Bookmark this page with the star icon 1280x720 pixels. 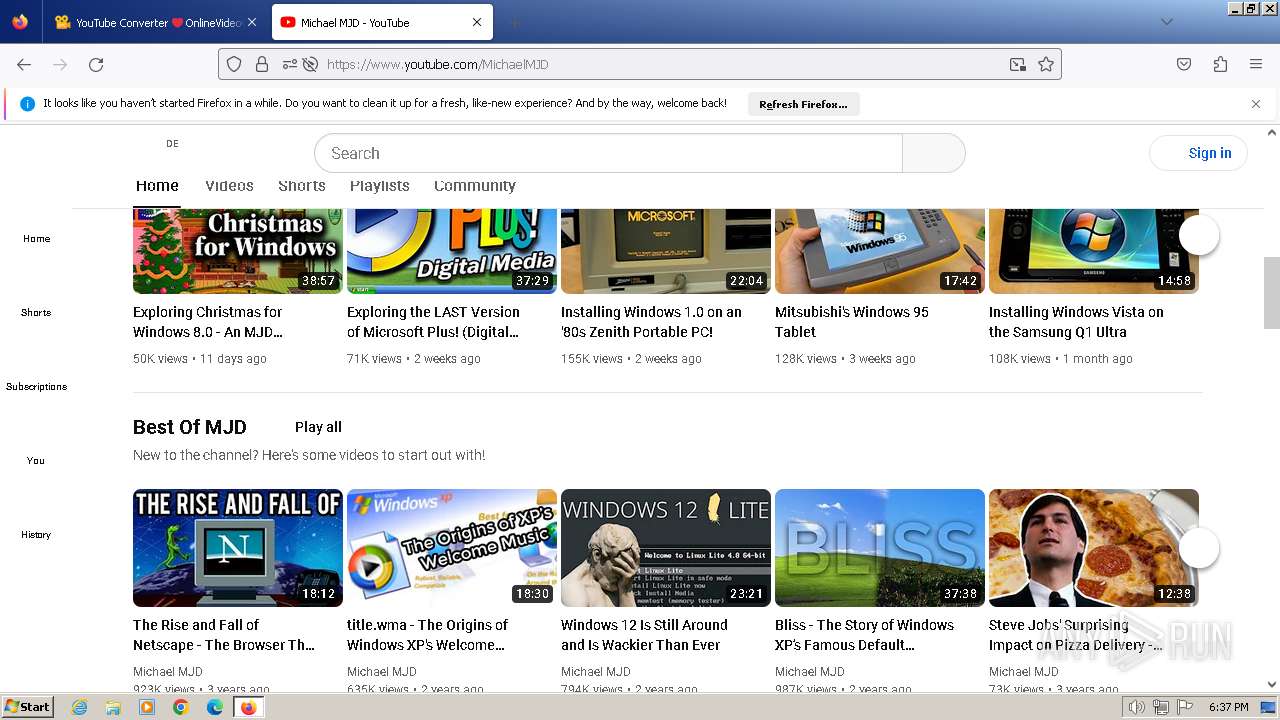[1046, 64]
